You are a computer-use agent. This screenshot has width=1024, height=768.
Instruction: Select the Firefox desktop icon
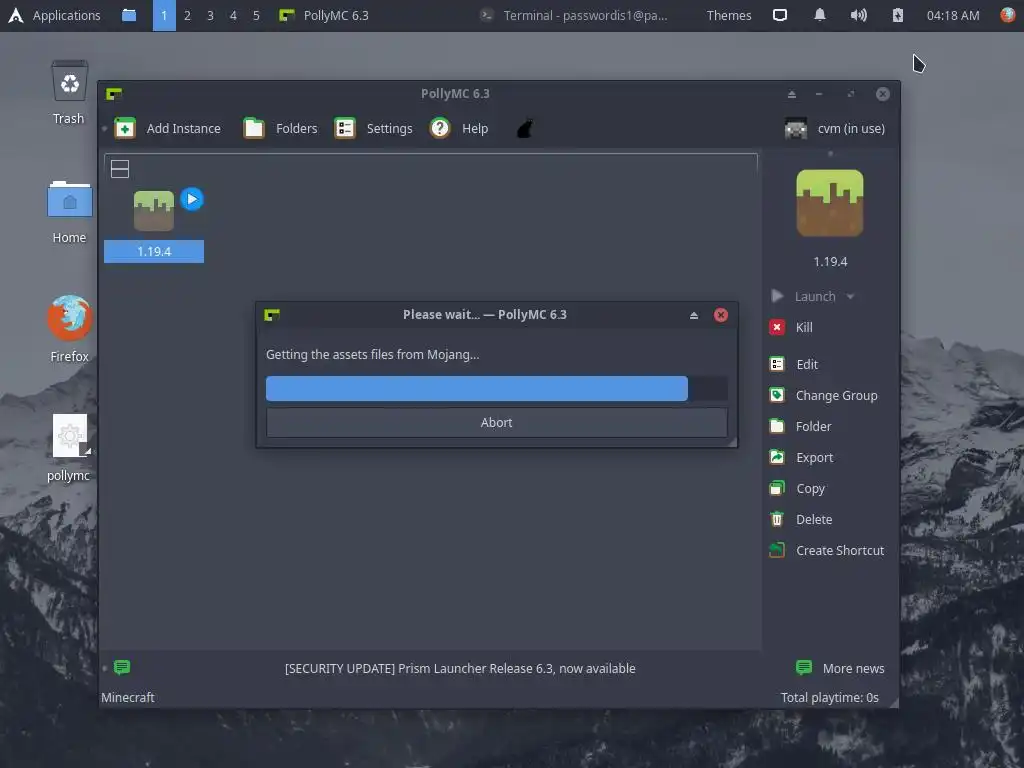coord(69,328)
